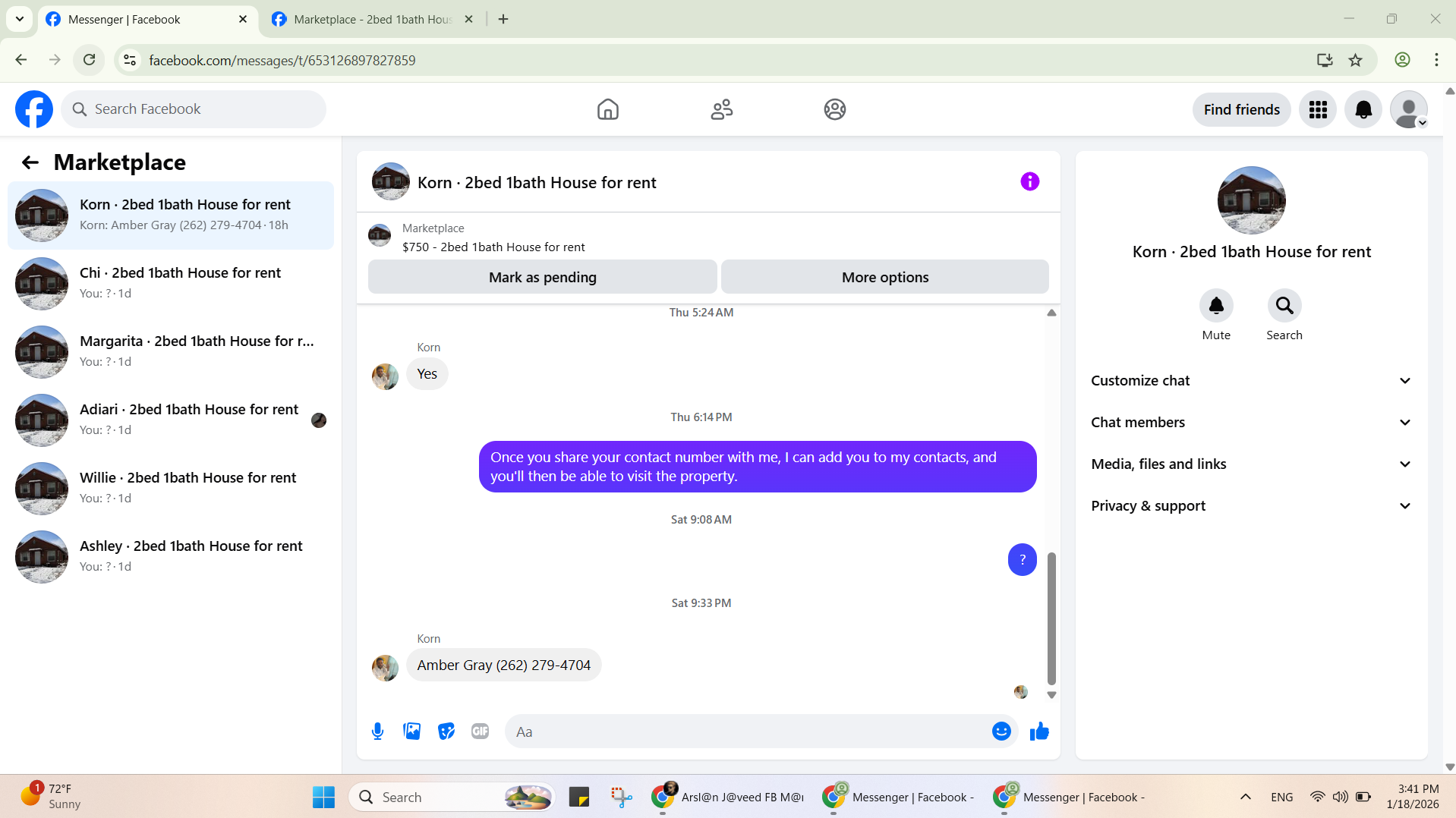
Task: Attach a photo or file icon
Action: pyautogui.click(x=411, y=731)
